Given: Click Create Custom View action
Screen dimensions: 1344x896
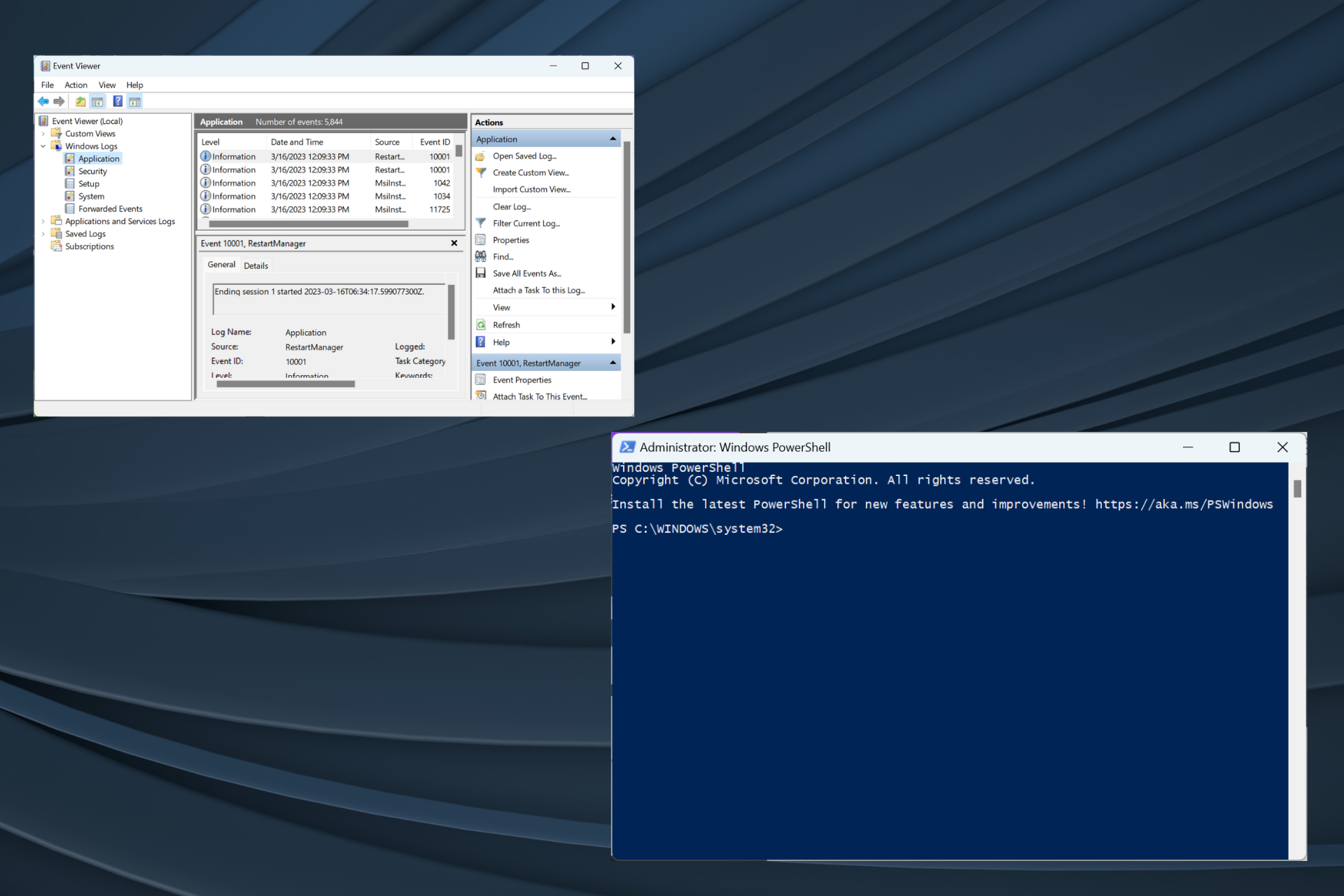Looking at the screenshot, I should [531, 173].
